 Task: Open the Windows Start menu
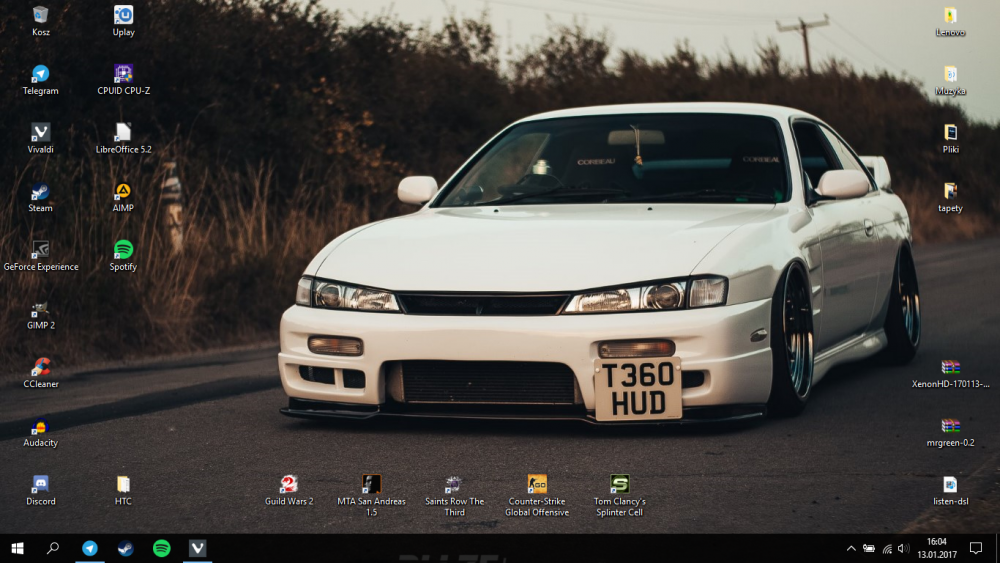tap(18, 548)
